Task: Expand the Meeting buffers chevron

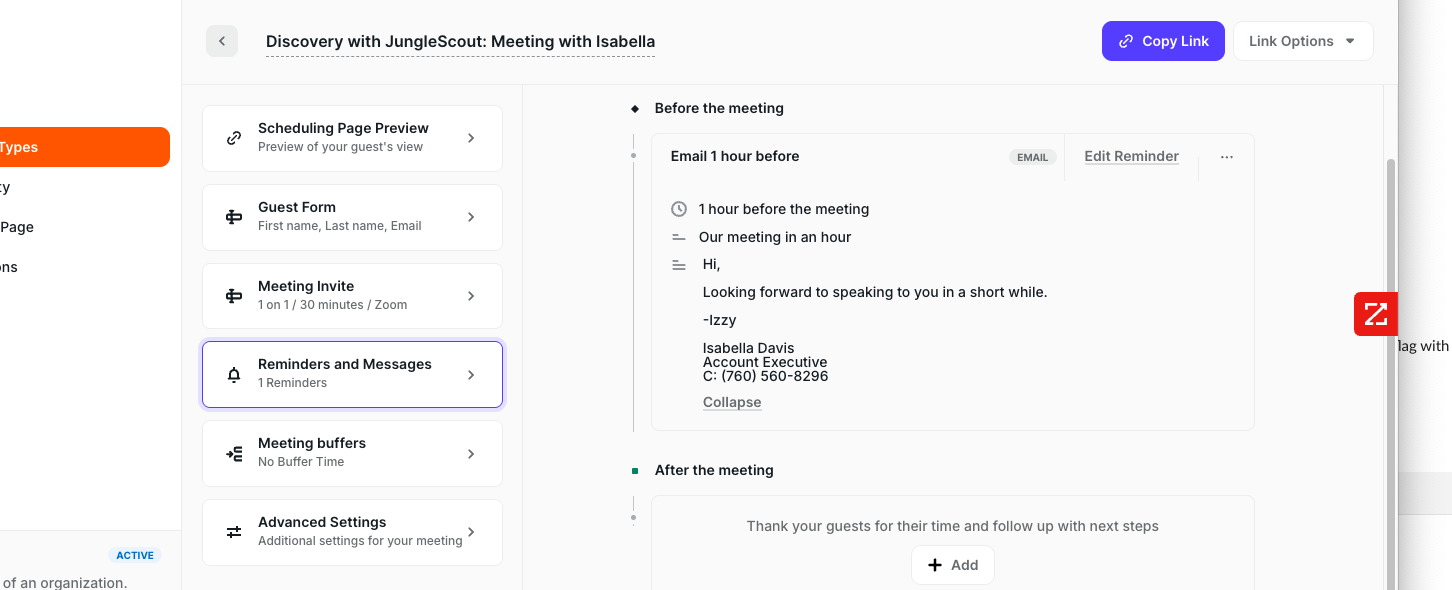Action: (471, 454)
